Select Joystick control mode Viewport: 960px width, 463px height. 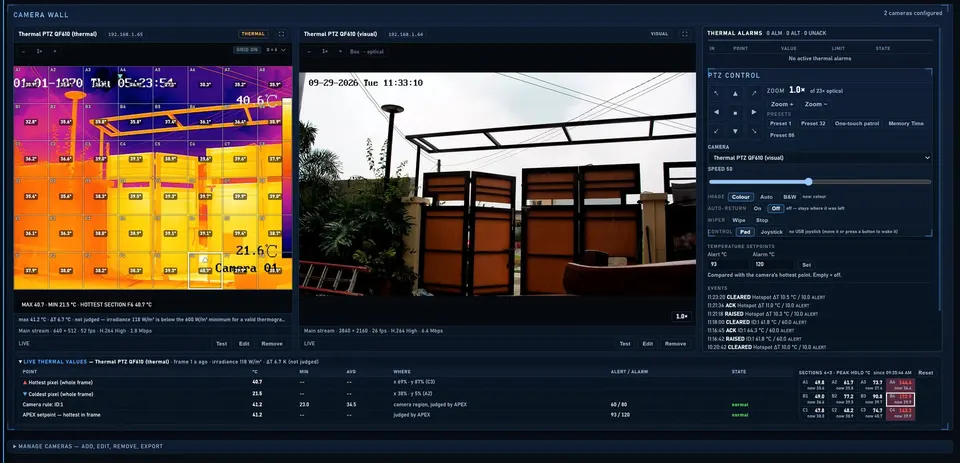pyautogui.click(x=771, y=232)
